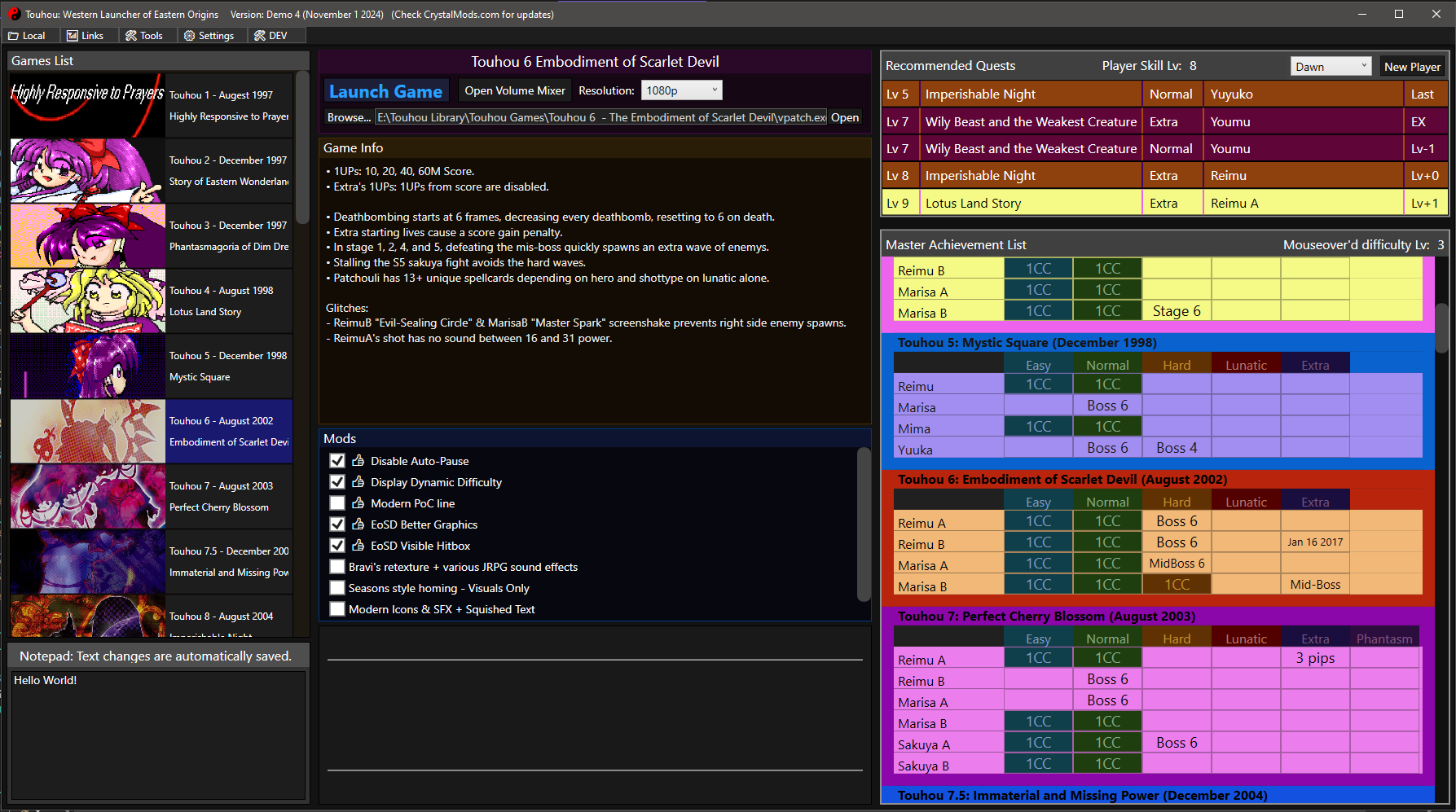
Task: Select Touhou 4 Lotus Land Story thumbnail
Action: click(88, 301)
